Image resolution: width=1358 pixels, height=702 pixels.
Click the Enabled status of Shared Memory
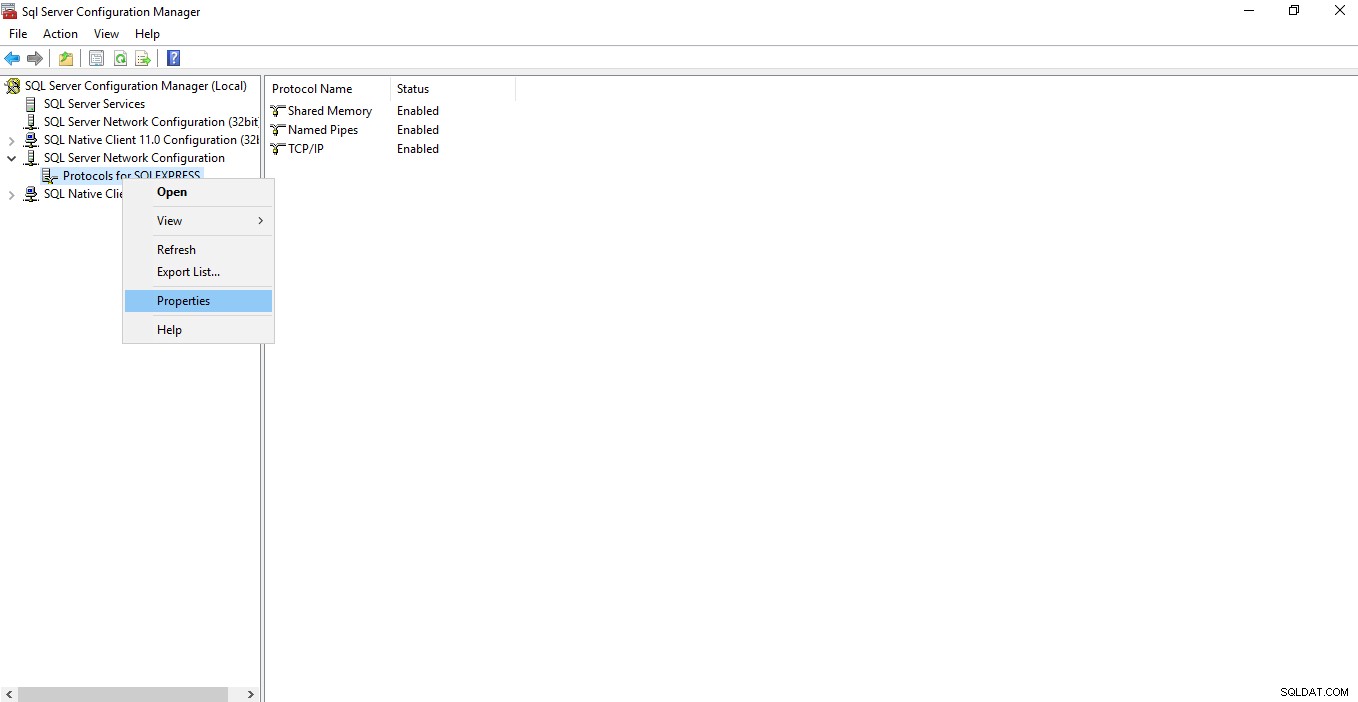point(418,111)
